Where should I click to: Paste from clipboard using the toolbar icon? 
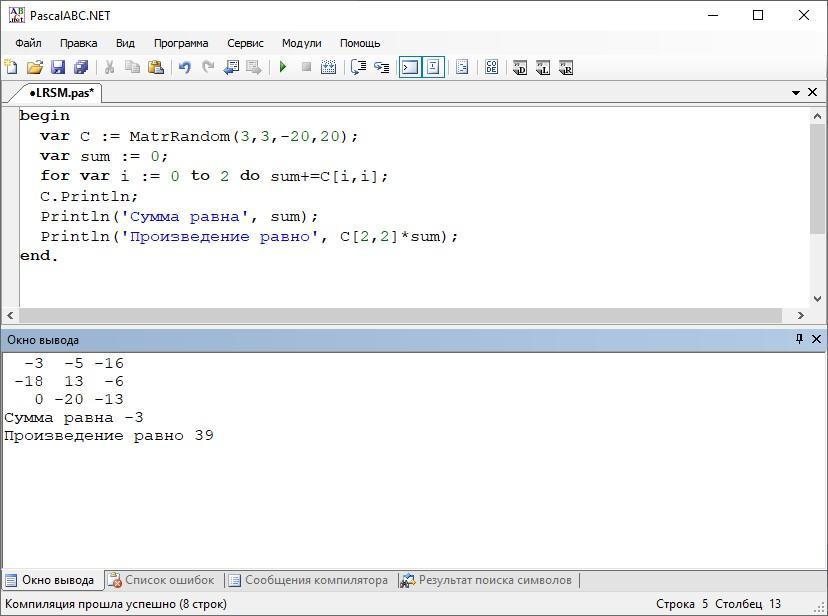coord(155,68)
